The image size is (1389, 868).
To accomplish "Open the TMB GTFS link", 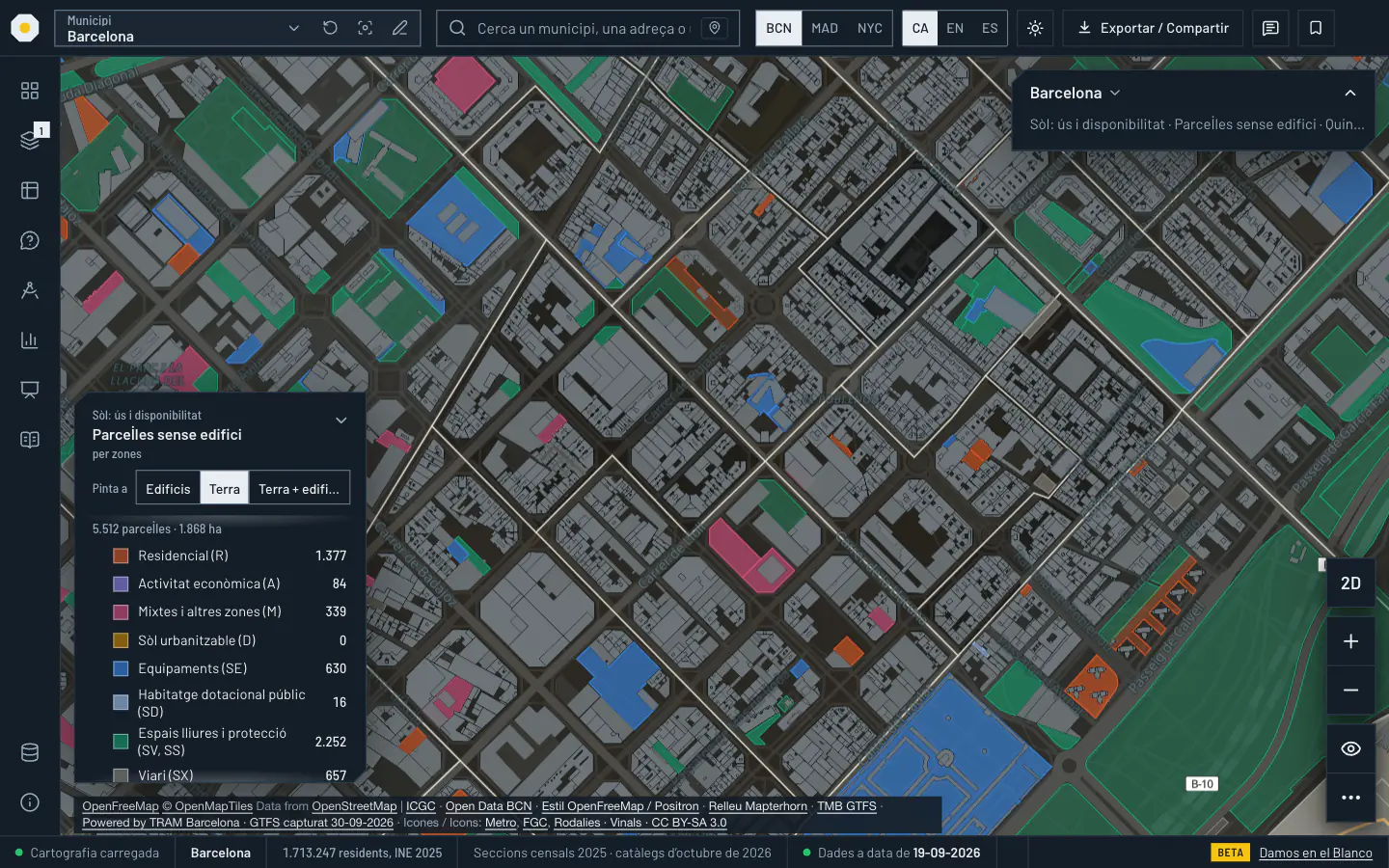I will [847, 806].
